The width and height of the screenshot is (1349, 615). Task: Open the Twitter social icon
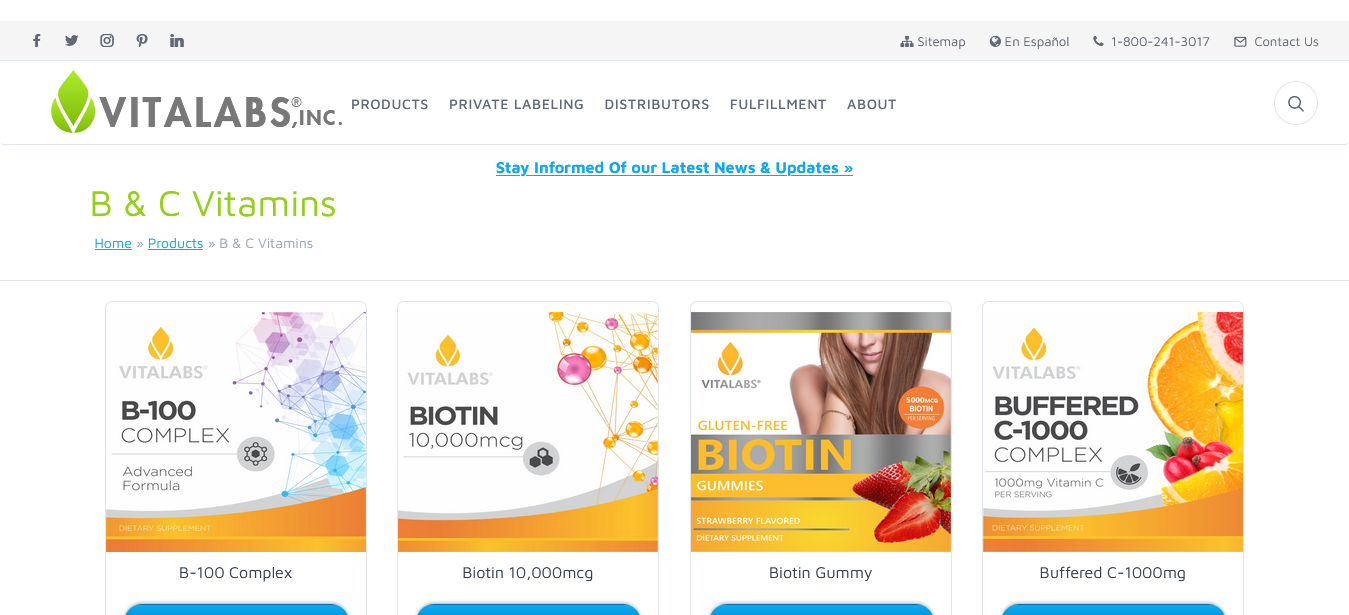[72, 41]
